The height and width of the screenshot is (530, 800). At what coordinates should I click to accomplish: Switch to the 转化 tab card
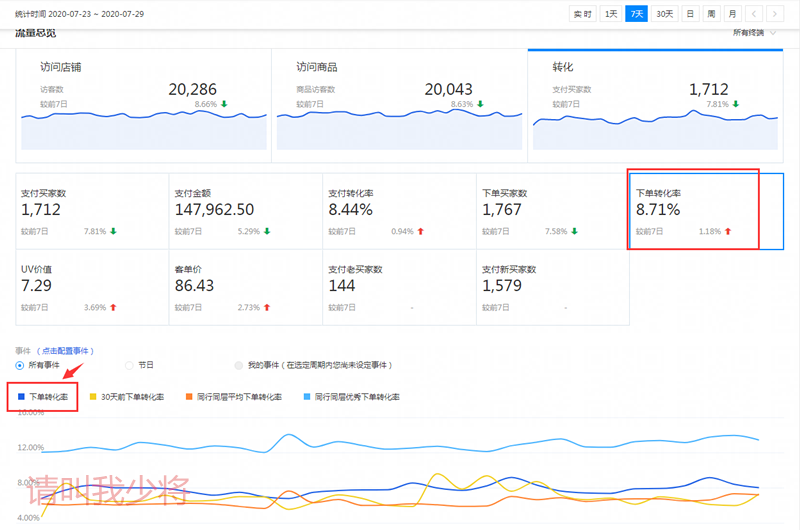(x=655, y=105)
